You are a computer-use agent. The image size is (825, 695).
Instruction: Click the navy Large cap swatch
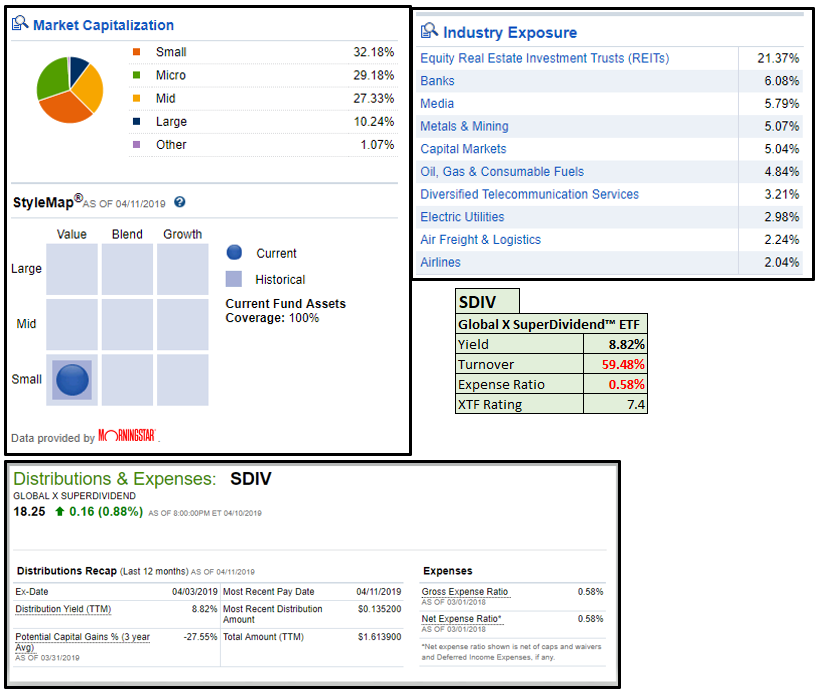[136, 121]
